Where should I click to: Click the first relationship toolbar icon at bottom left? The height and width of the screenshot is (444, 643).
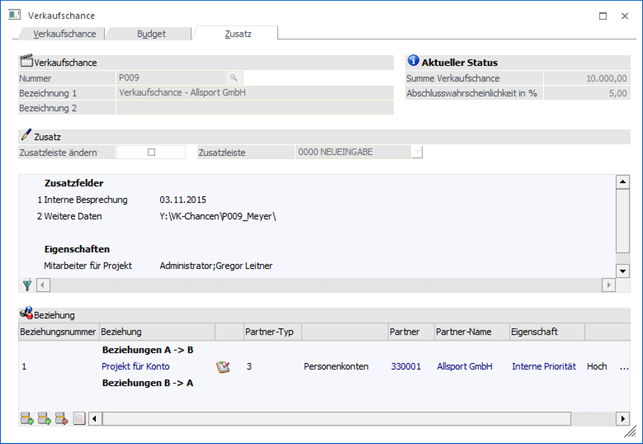coord(26,417)
